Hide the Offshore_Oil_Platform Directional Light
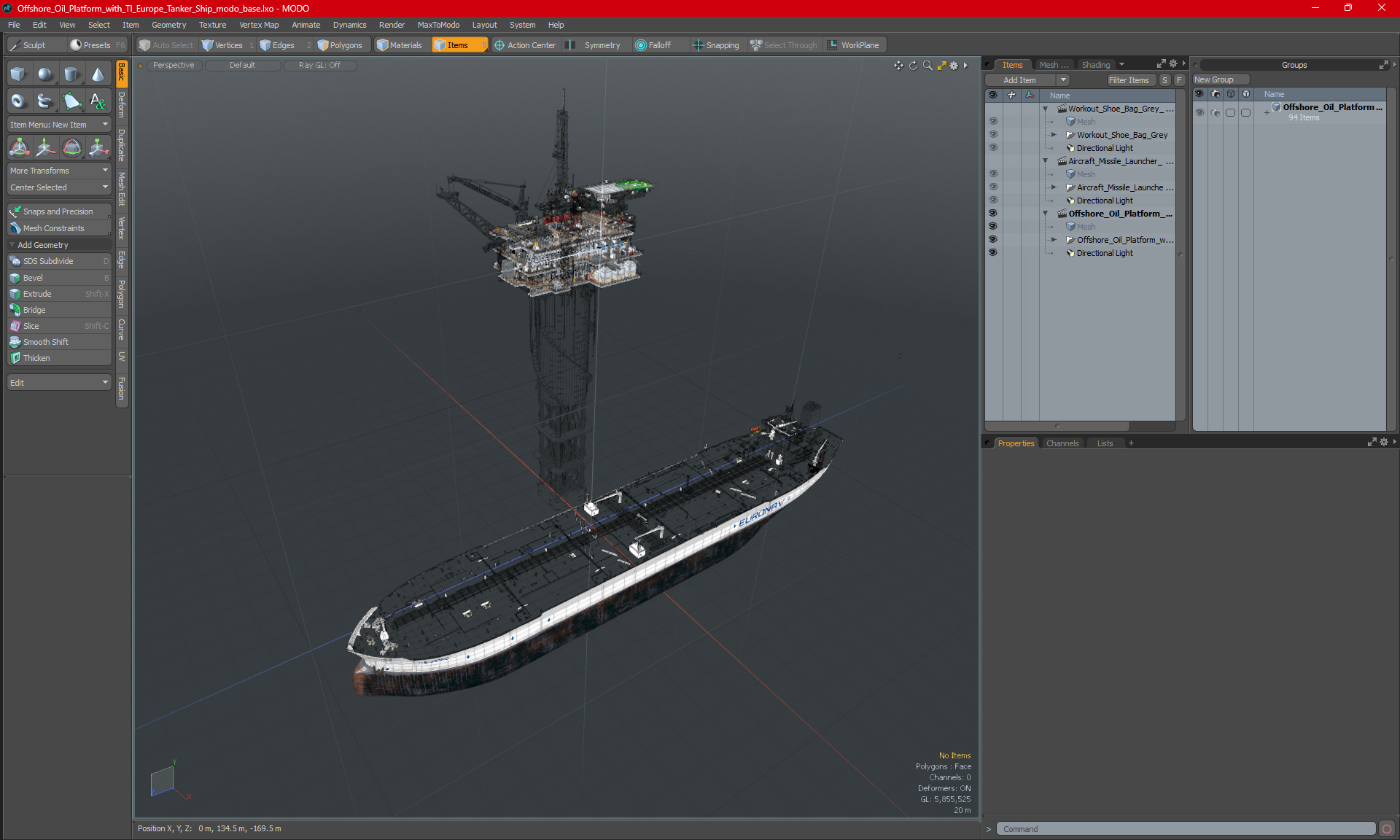The image size is (1400, 840). point(992,253)
